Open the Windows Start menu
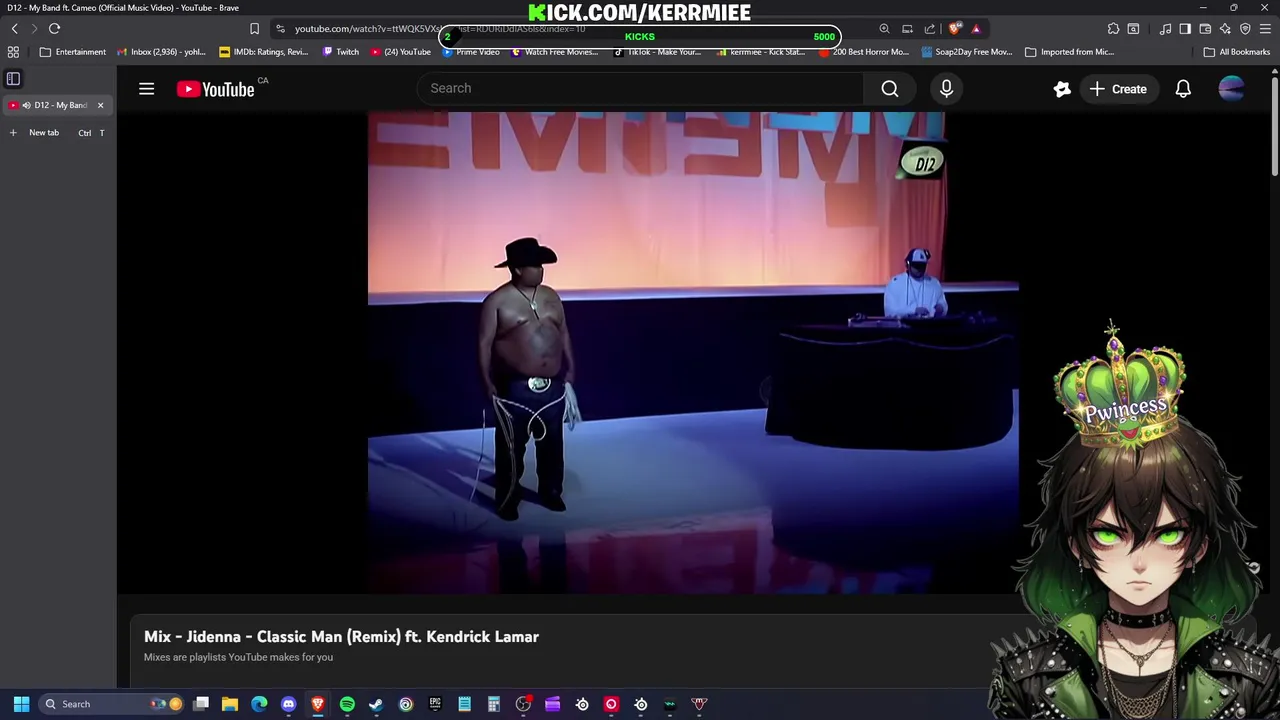1280x720 pixels. pyautogui.click(x=21, y=704)
